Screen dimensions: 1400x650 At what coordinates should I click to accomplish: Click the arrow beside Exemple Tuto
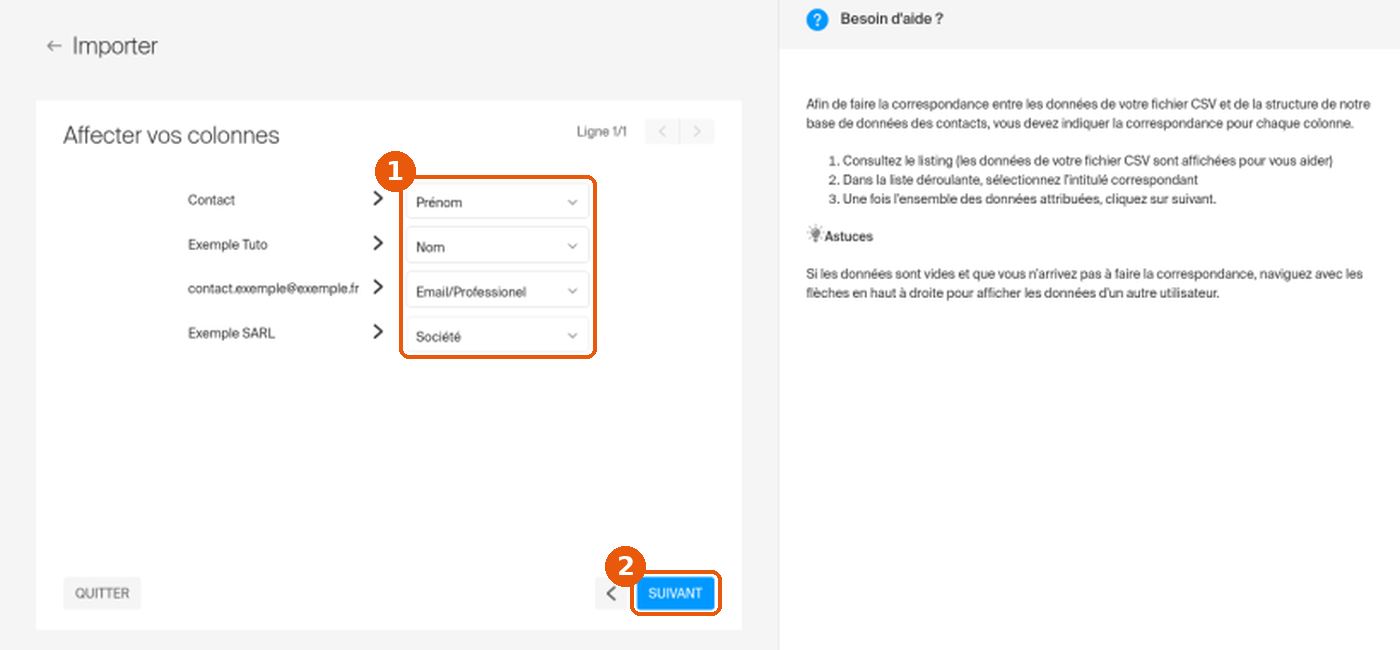point(378,243)
